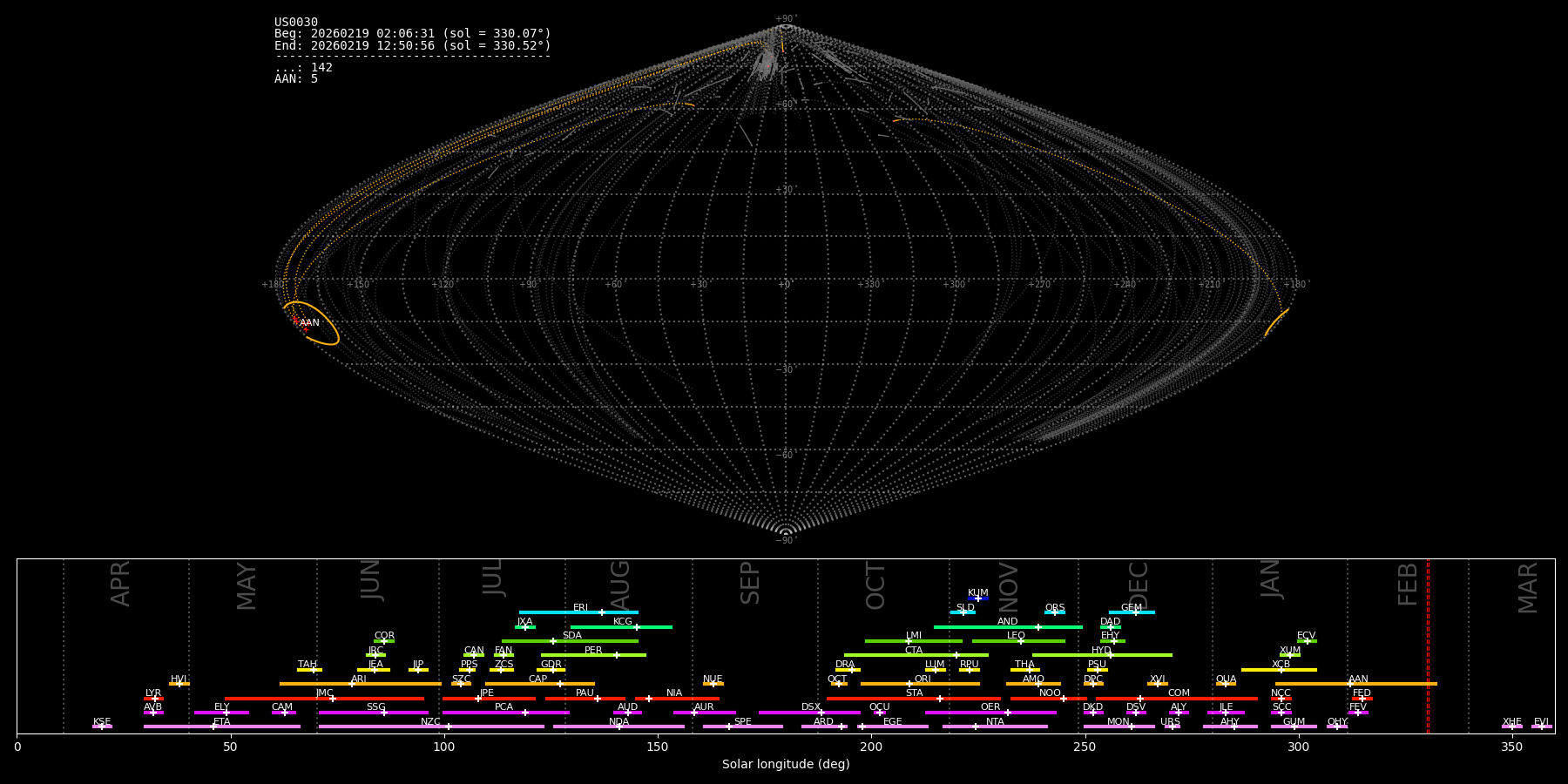Click the SLD shower label

coord(965,608)
